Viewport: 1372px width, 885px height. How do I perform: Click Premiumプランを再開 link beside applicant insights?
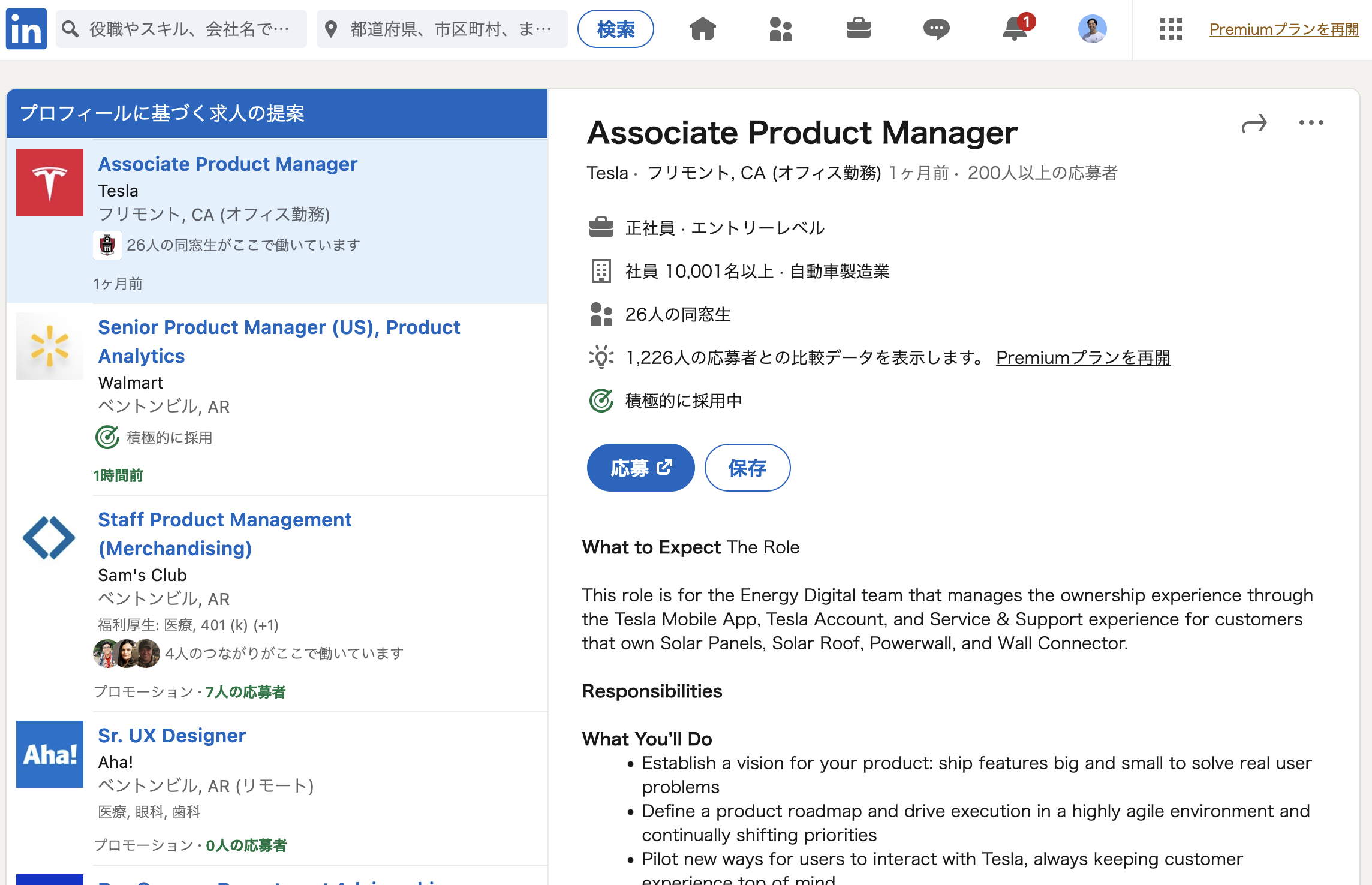1083,357
